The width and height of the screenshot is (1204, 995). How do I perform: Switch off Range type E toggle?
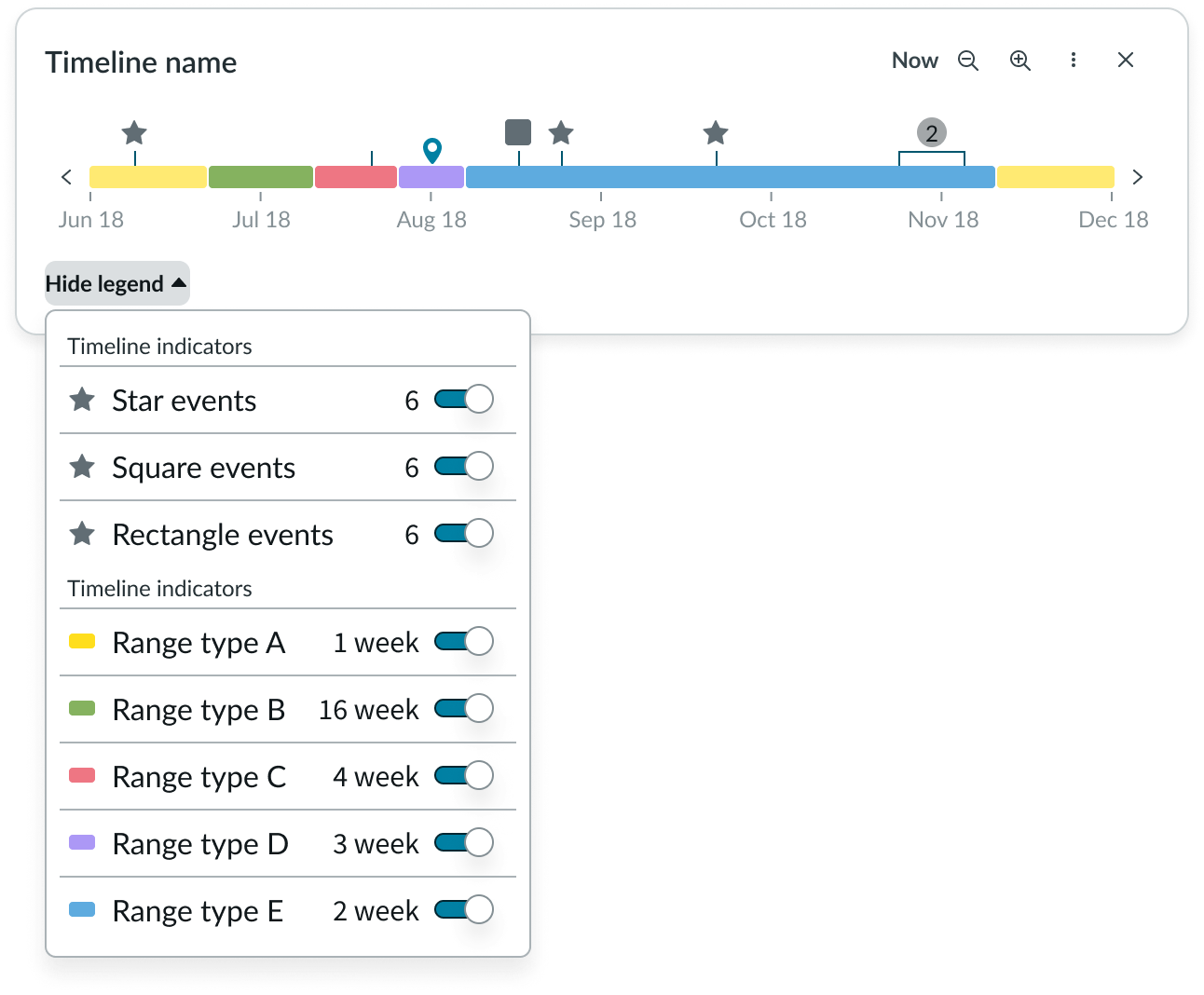[463, 910]
